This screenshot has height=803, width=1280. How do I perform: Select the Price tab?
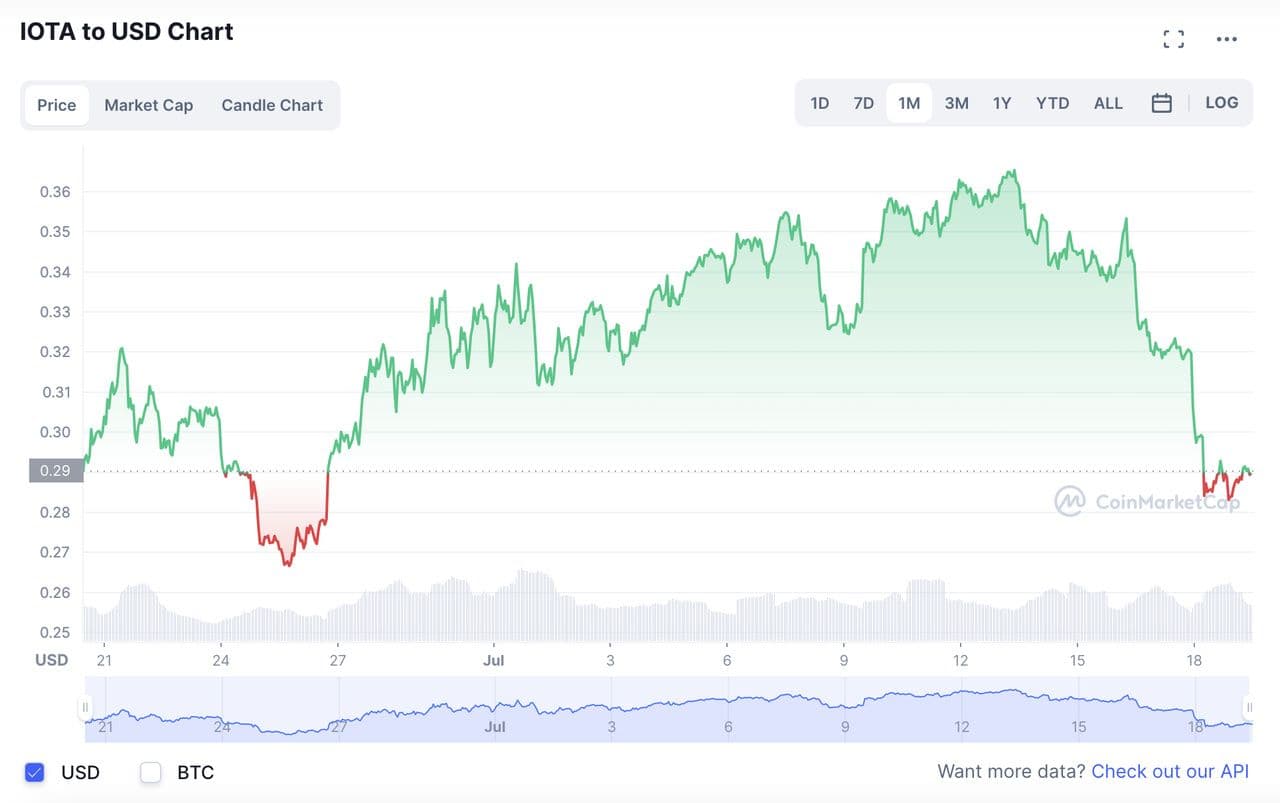click(57, 105)
